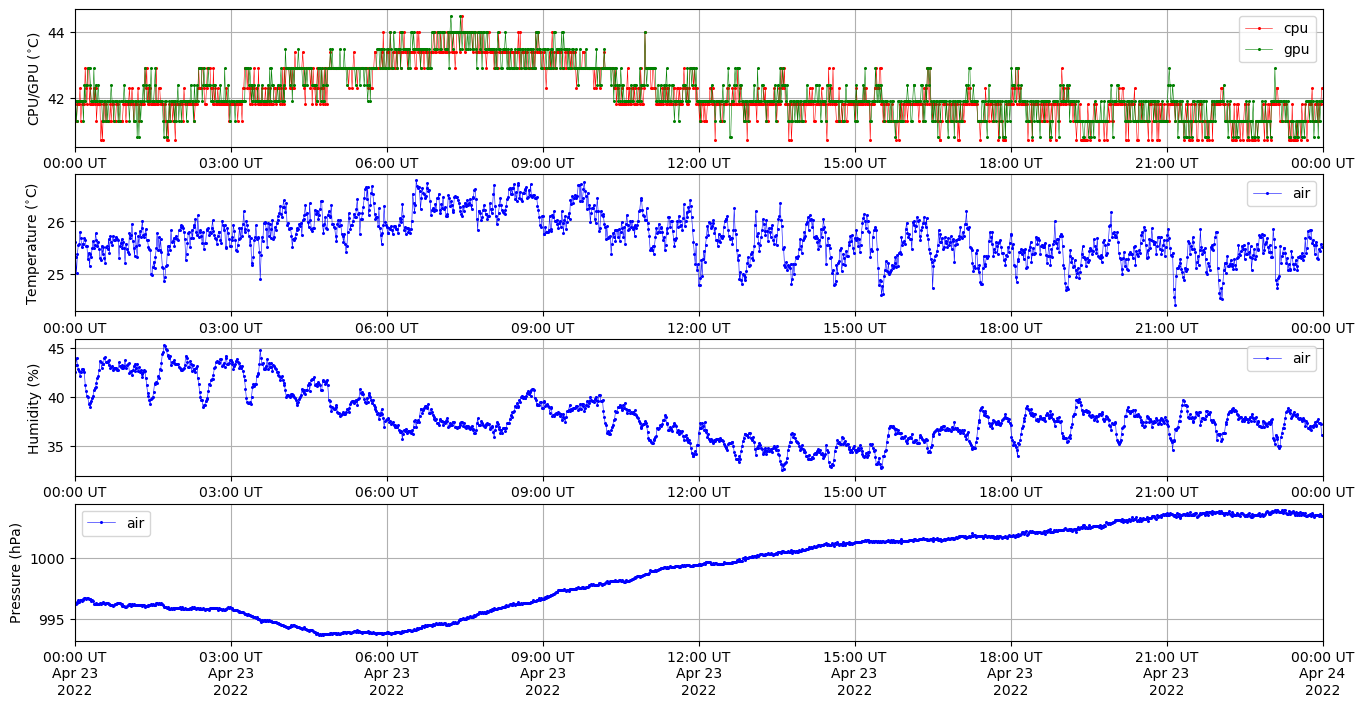Click the 25 tick on Temperature axis

pos(55,275)
